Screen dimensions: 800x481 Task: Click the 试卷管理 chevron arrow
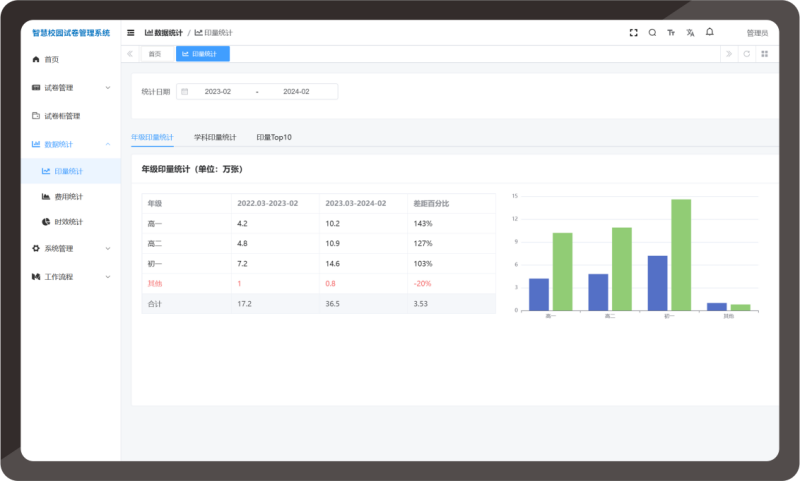pos(108,88)
